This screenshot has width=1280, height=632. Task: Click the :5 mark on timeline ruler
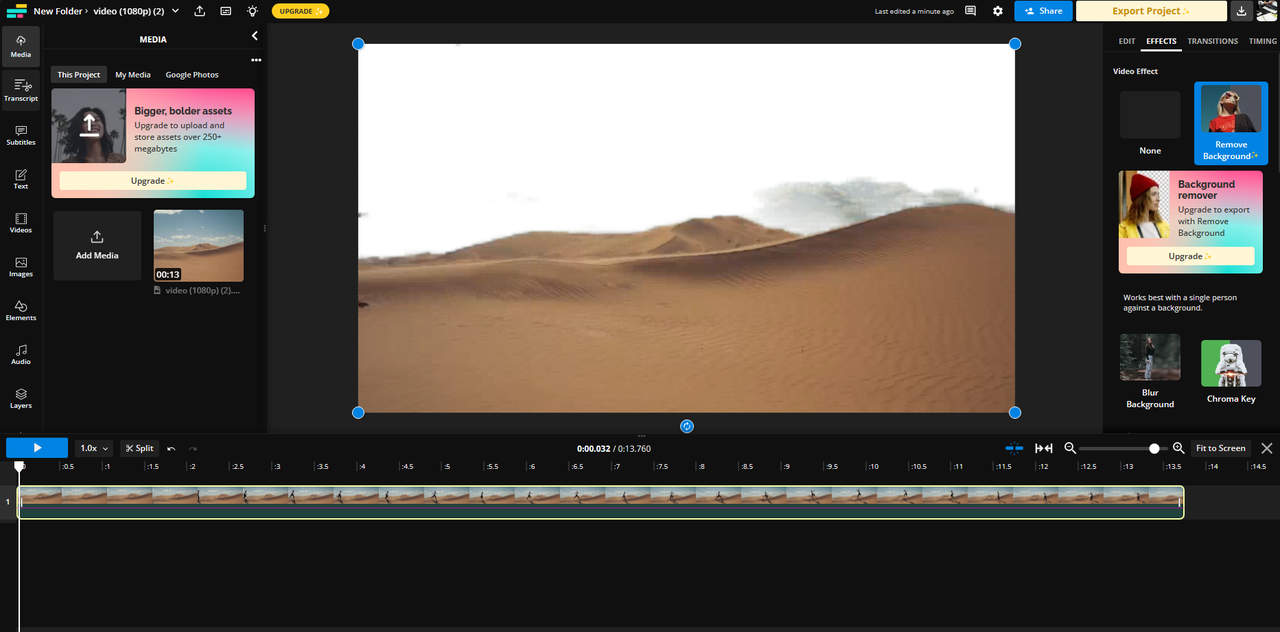447,467
